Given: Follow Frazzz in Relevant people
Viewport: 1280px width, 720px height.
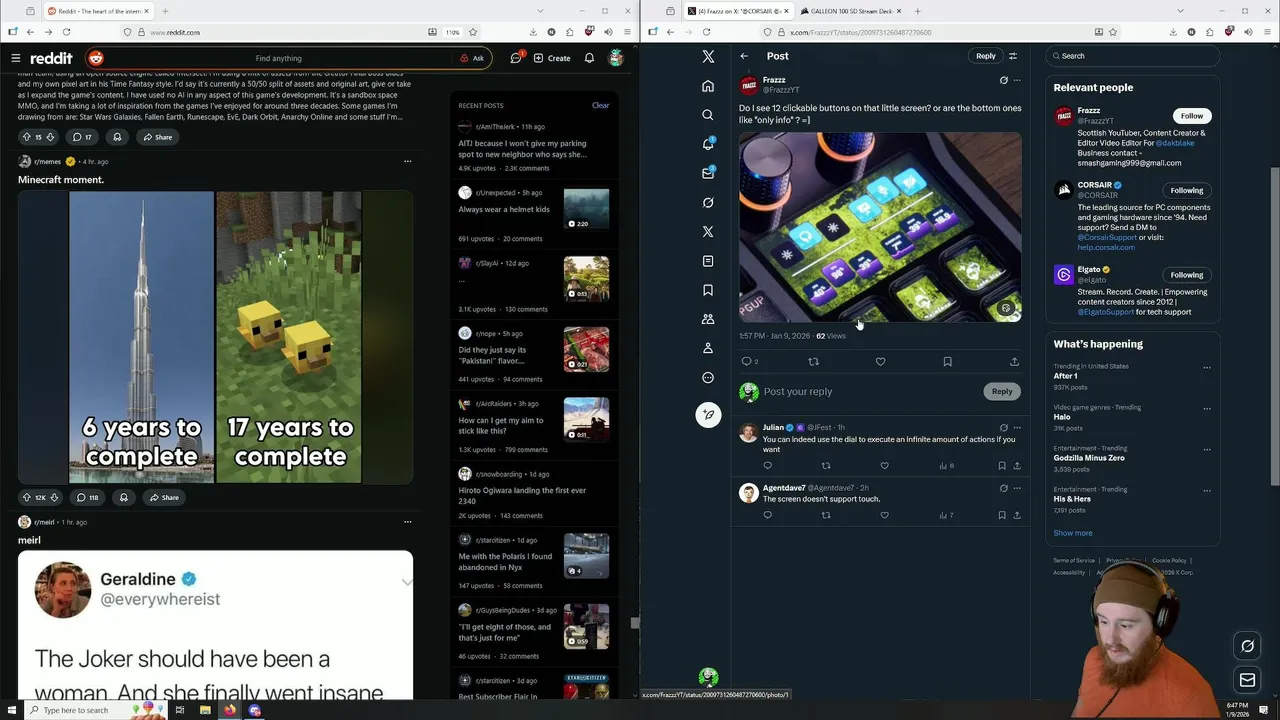Looking at the screenshot, I should (x=1192, y=116).
